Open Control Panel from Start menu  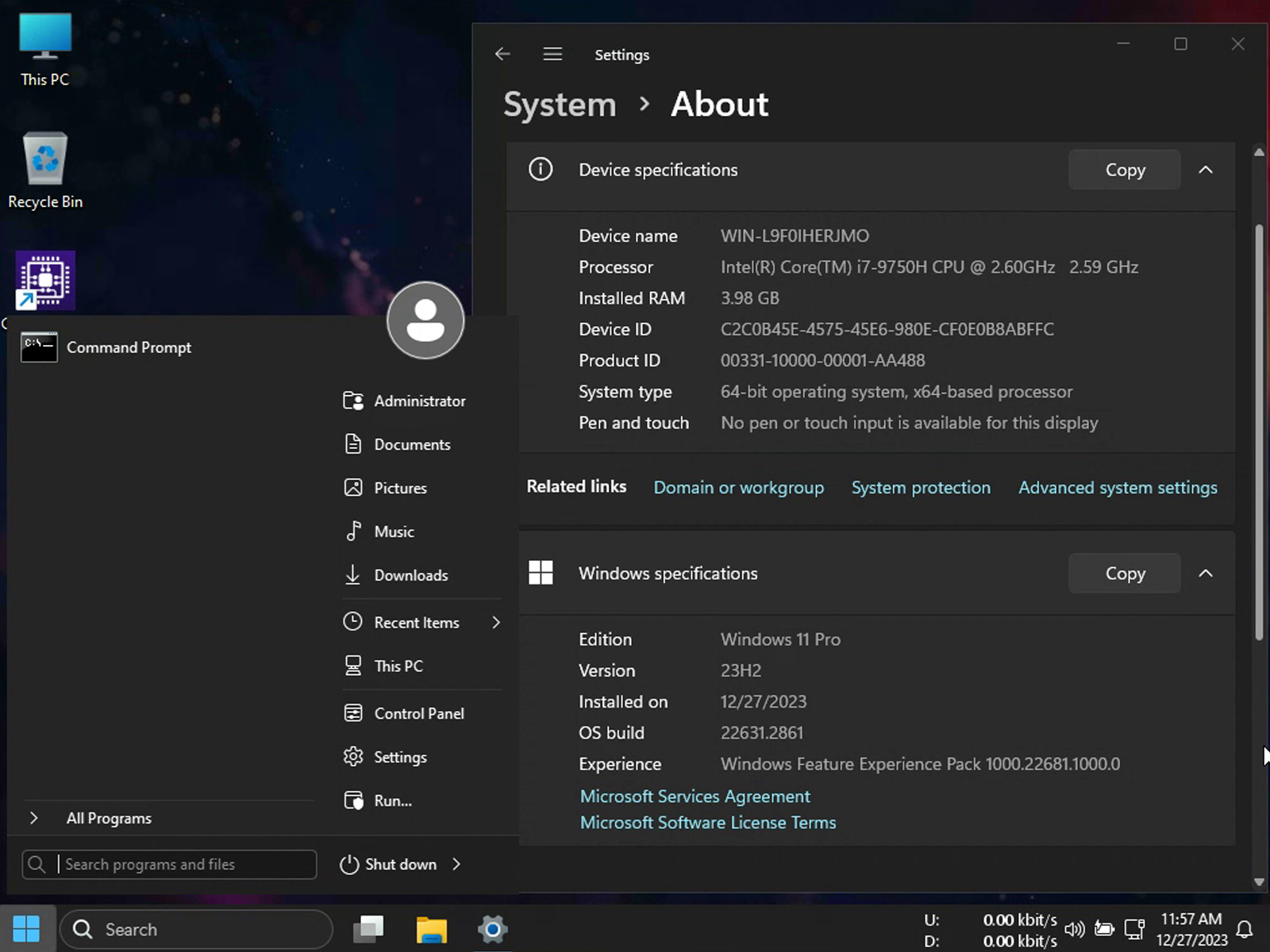tap(418, 713)
